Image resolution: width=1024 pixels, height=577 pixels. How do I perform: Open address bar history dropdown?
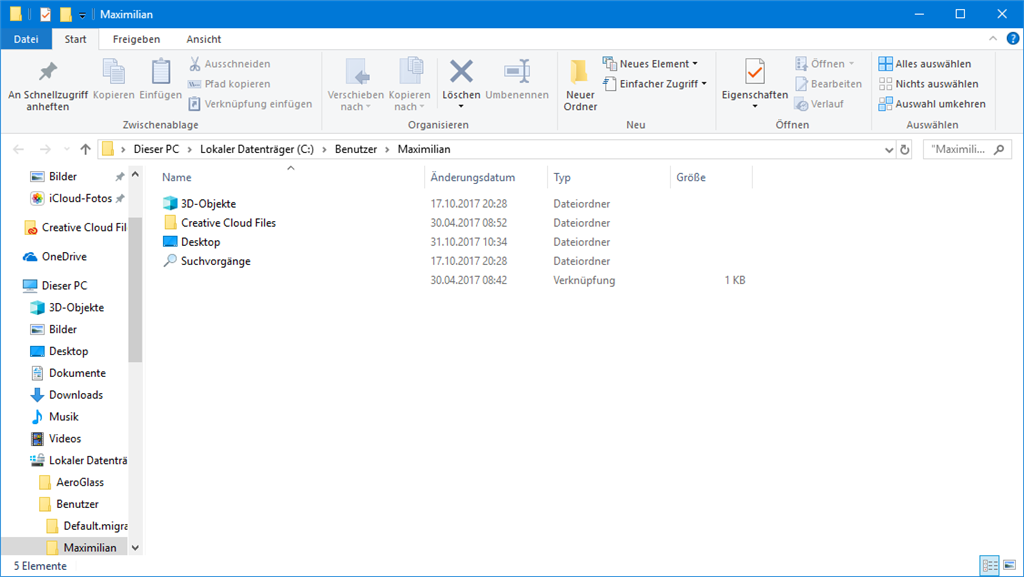tap(889, 149)
